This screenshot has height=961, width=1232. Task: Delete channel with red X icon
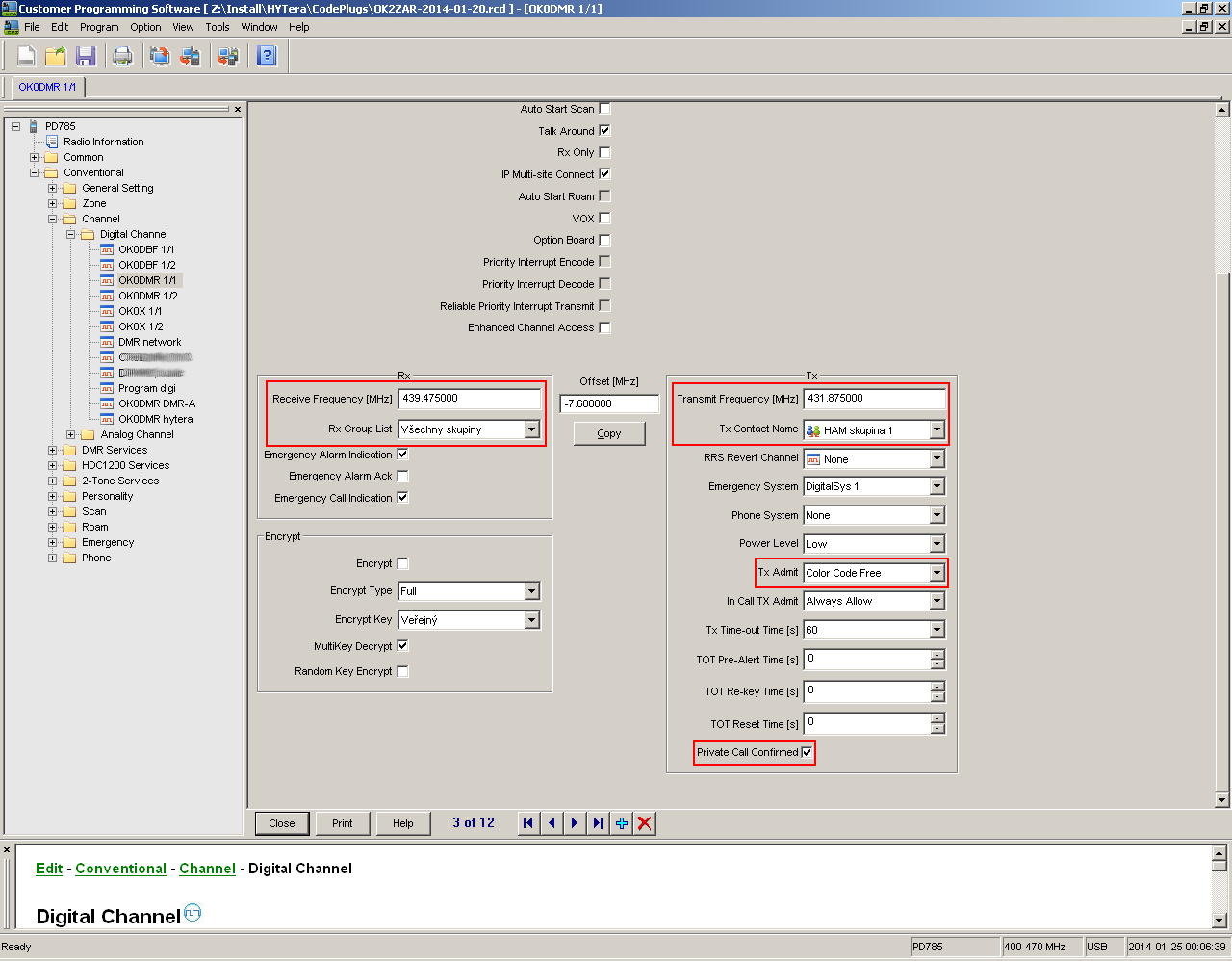pos(645,823)
